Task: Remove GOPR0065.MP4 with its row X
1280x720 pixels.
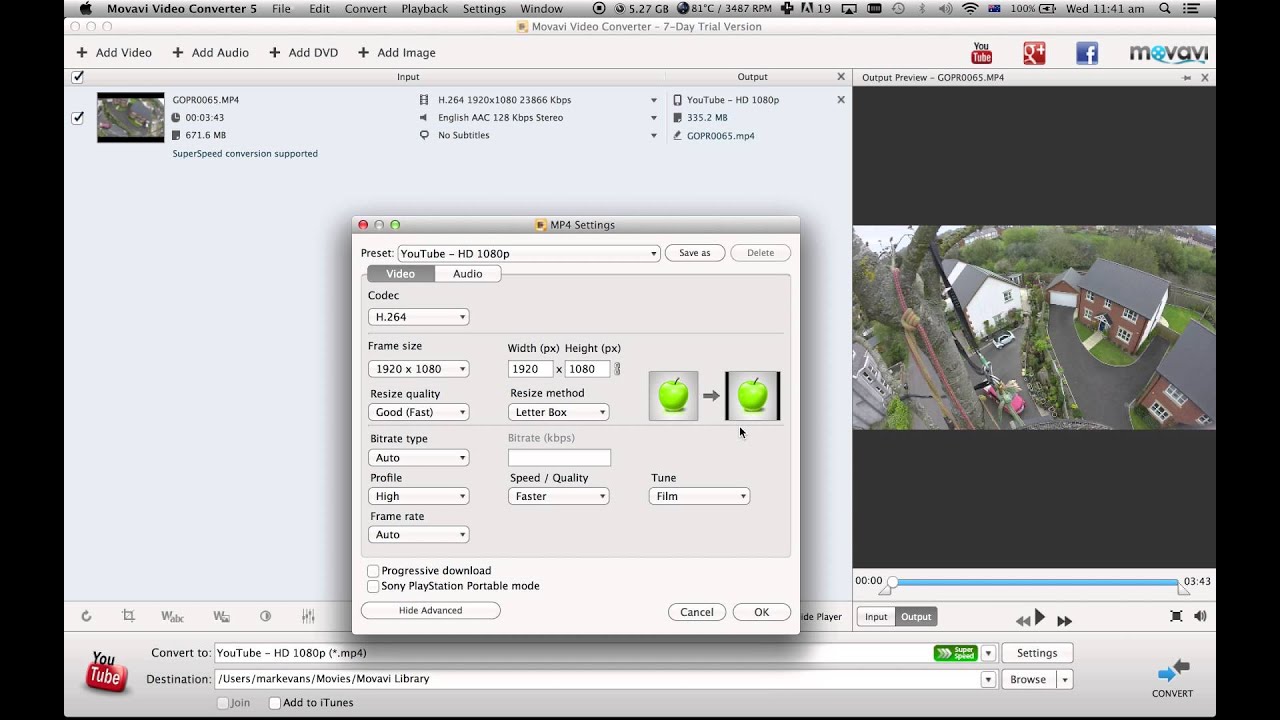Action: (x=841, y=100)
